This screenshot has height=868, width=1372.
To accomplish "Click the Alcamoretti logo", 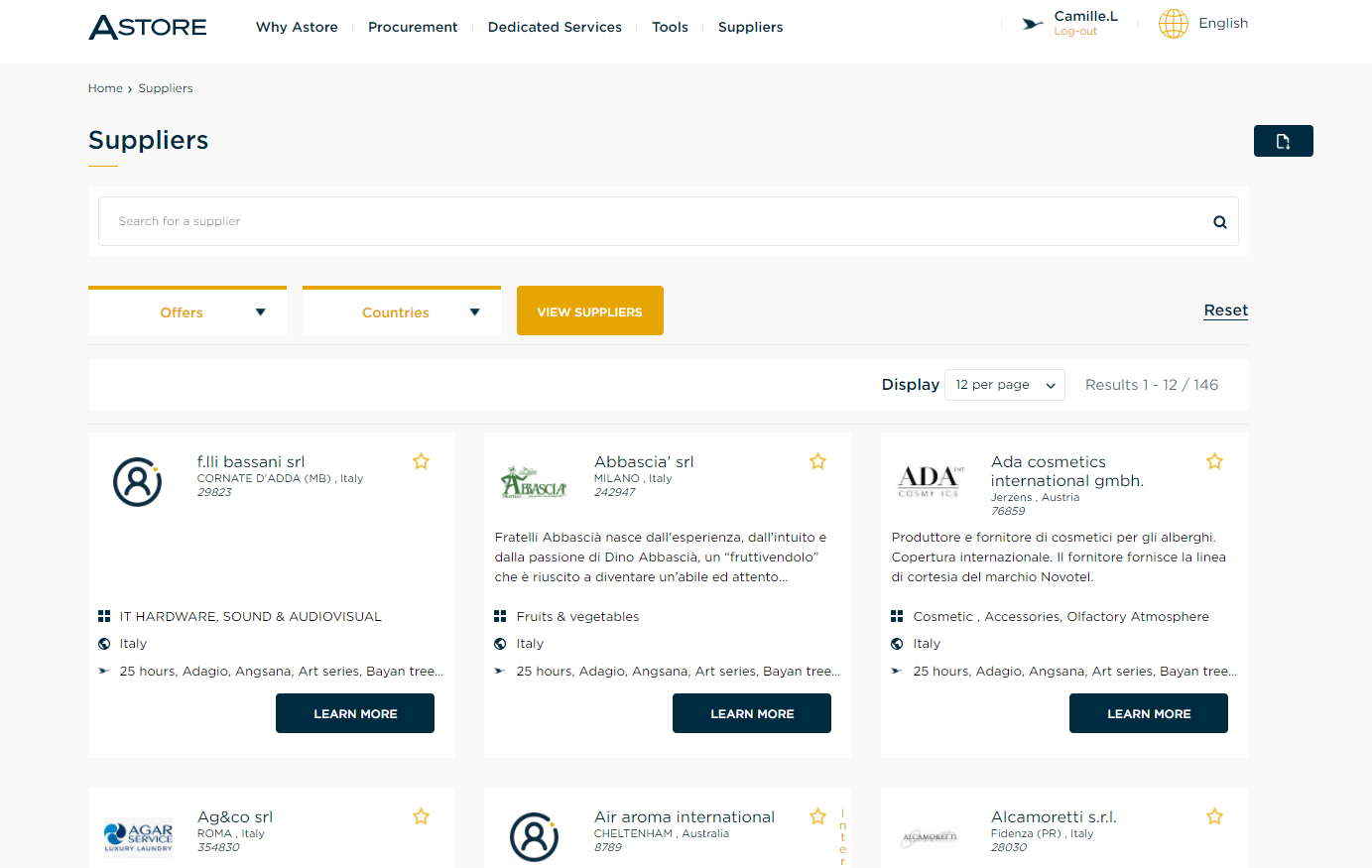I will (930, 837).
